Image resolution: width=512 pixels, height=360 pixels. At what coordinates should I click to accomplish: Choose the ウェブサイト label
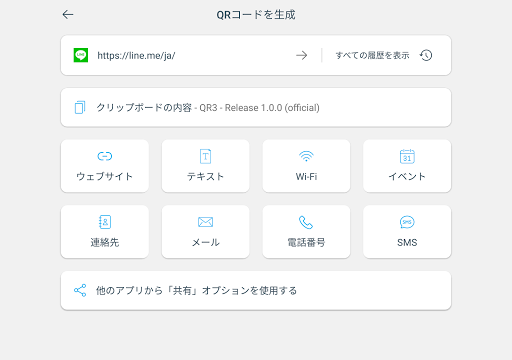coord(105,176)
